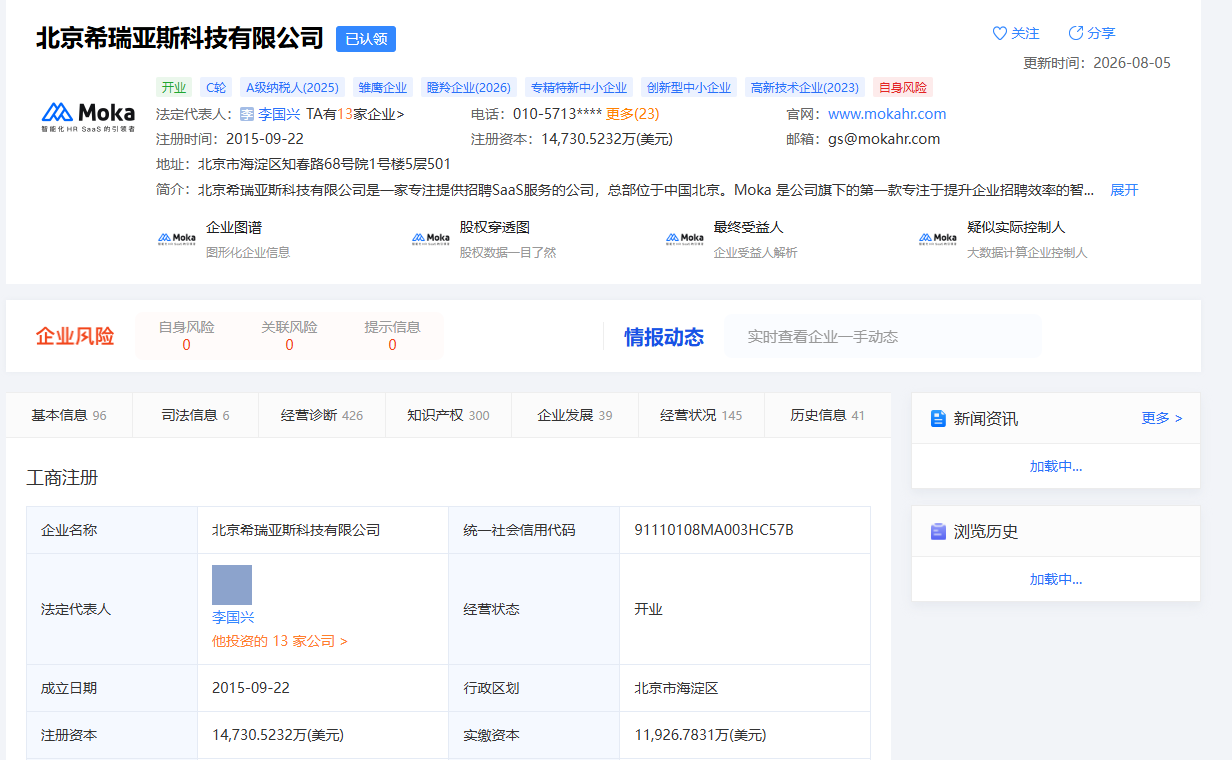
Task: Click the update time 2026-08-05
Action: coord(1132,63)
